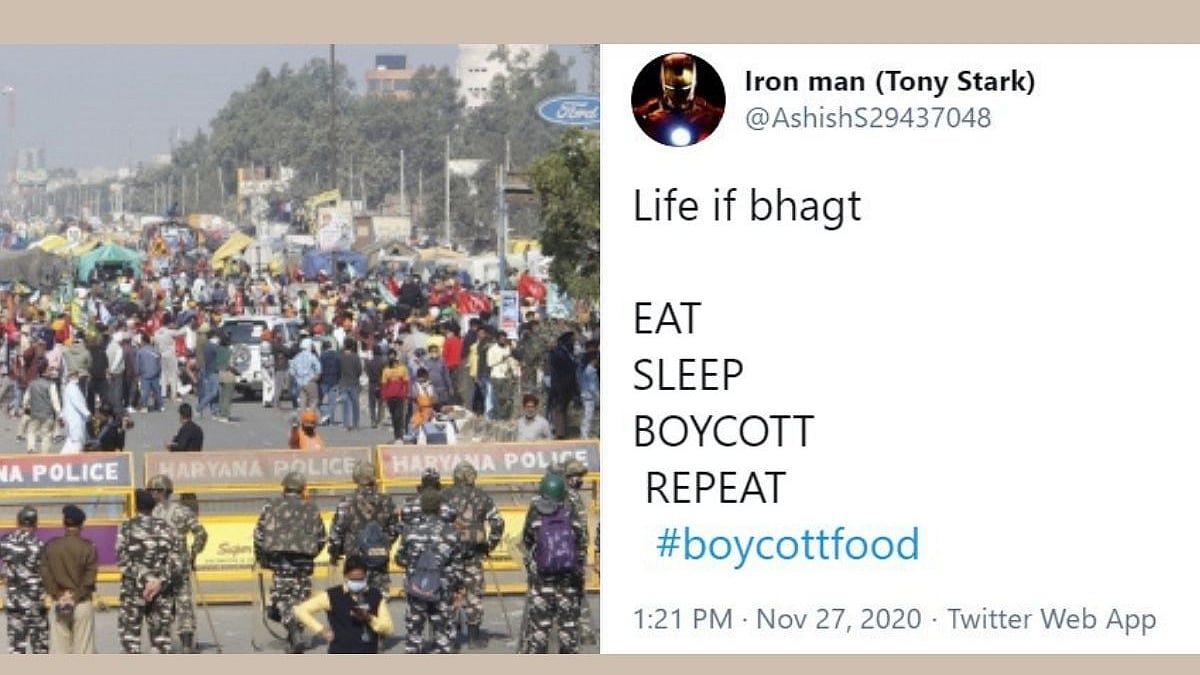Viewport: 1200px width, 675px height.
Task: Click the word SLEEP in the tweet
Action: 689,375
